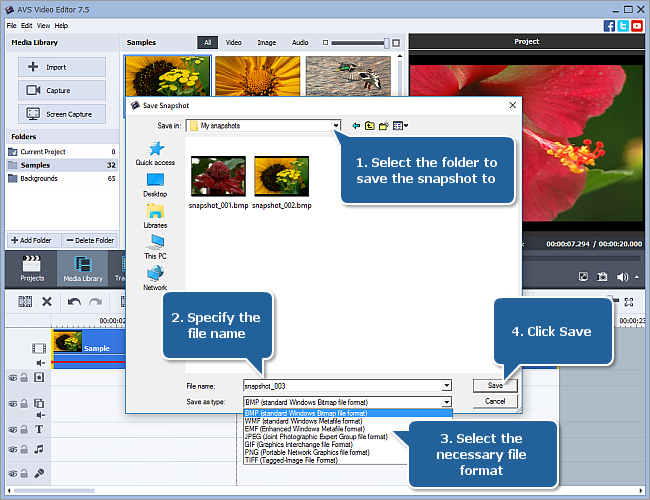Screen dimensions: 650x500
Task: Select JPEG file format option
Action: click(x=316, y=437)
